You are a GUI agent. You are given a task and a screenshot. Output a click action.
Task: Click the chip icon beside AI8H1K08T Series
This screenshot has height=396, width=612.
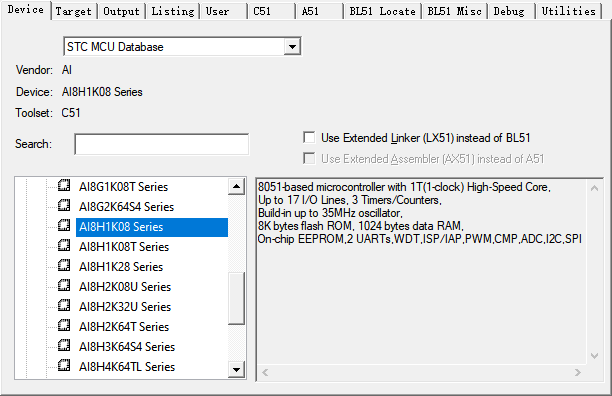coord(64,245)
